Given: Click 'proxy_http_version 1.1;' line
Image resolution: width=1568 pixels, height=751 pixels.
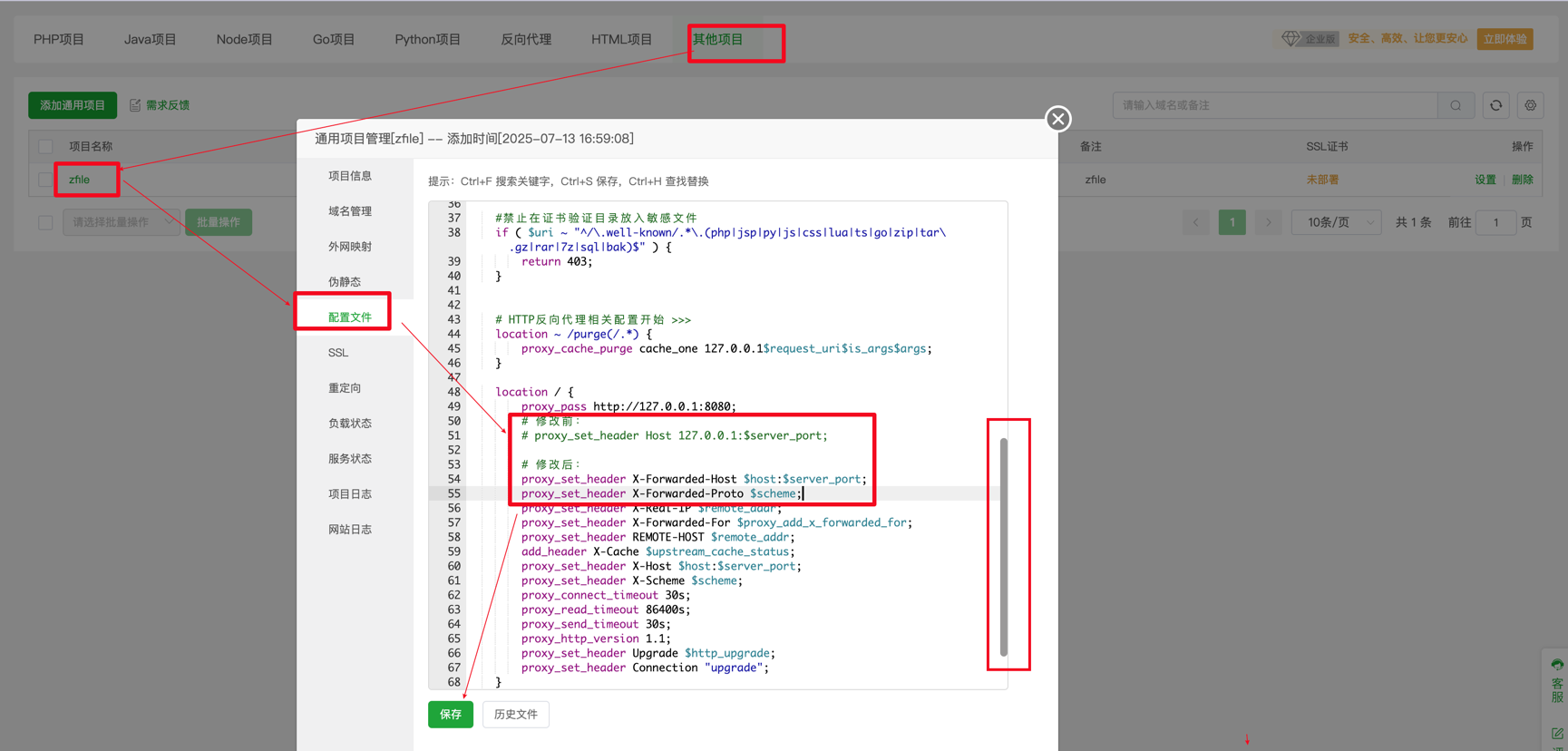Looking at the screenshot, I should pyautogui.click(x=596, y=639).
